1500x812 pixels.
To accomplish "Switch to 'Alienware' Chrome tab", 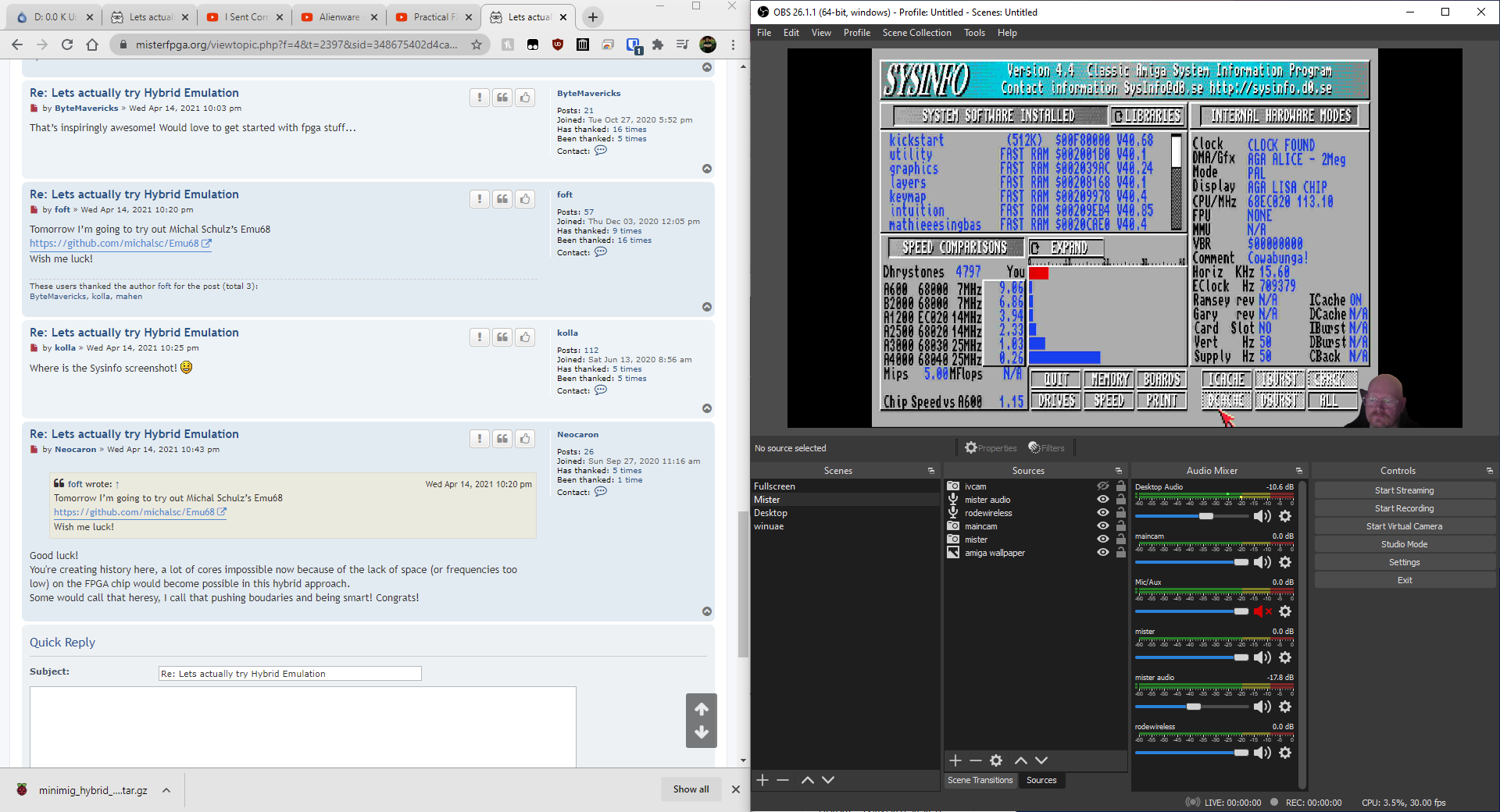I will pos(339,16).
